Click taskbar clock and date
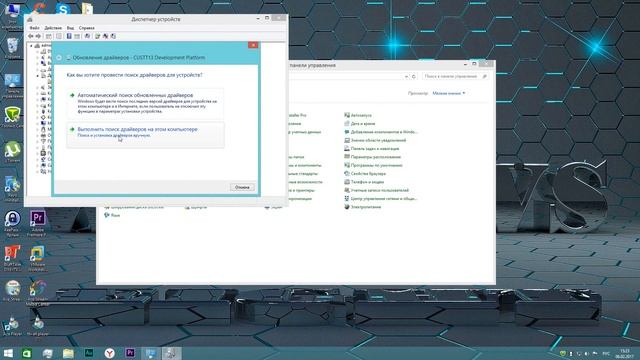This screenshot has width=640, height=360. point(624,353)
